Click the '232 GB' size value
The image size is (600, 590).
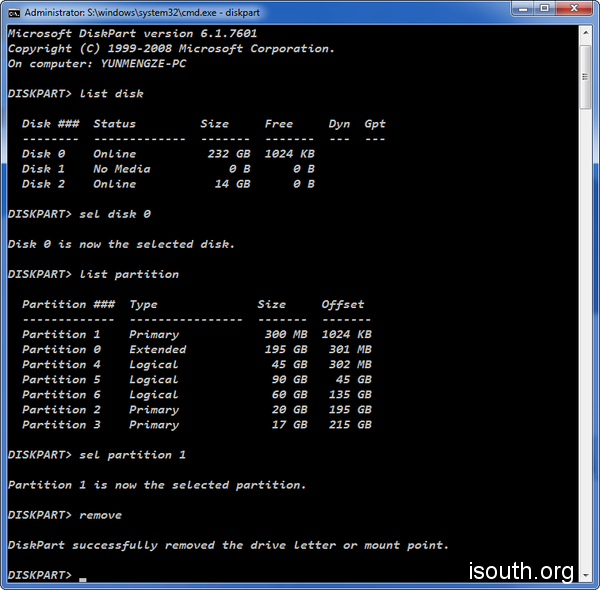click(x=229, y=154)
